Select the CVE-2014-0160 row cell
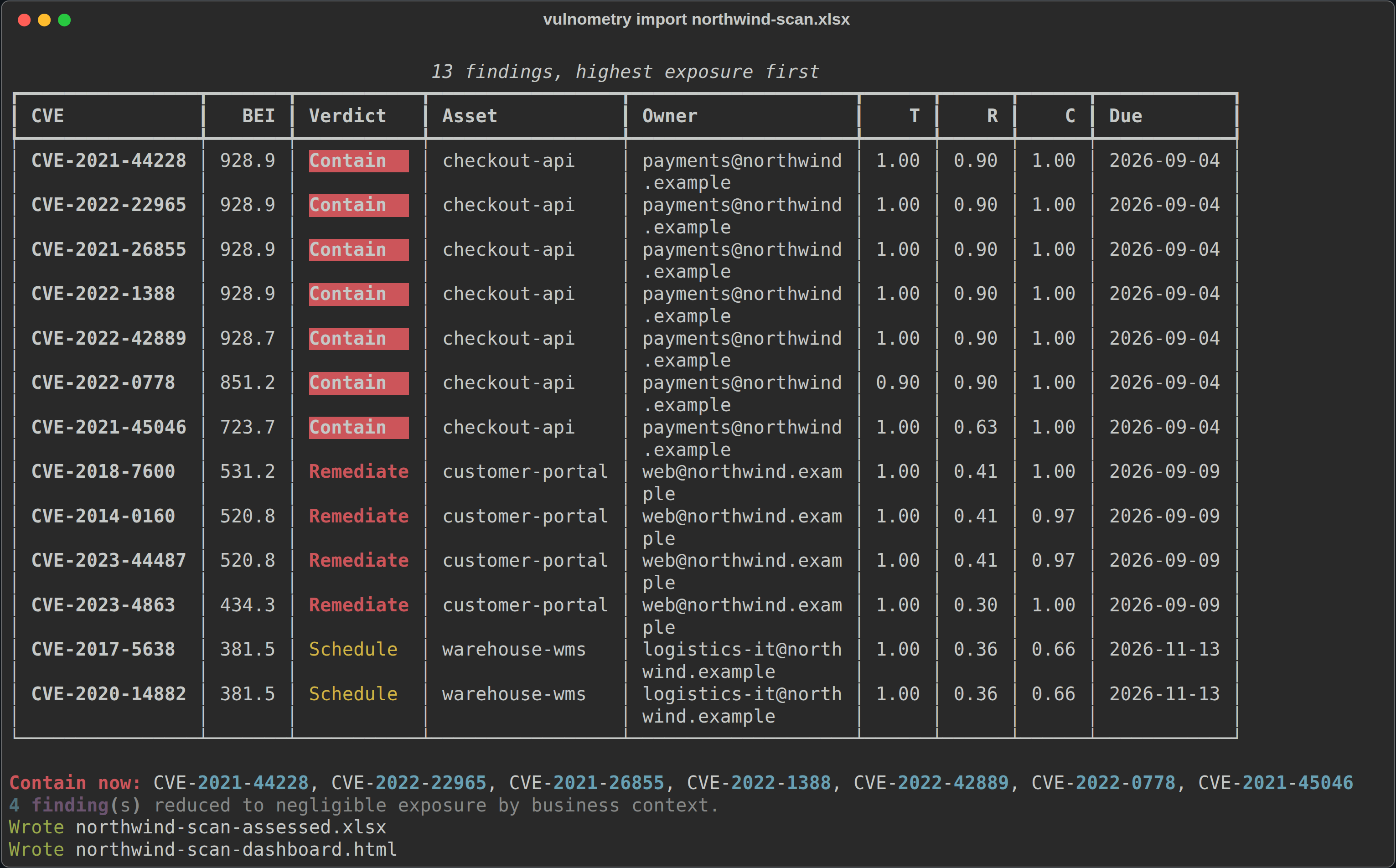 coord(103,517)
